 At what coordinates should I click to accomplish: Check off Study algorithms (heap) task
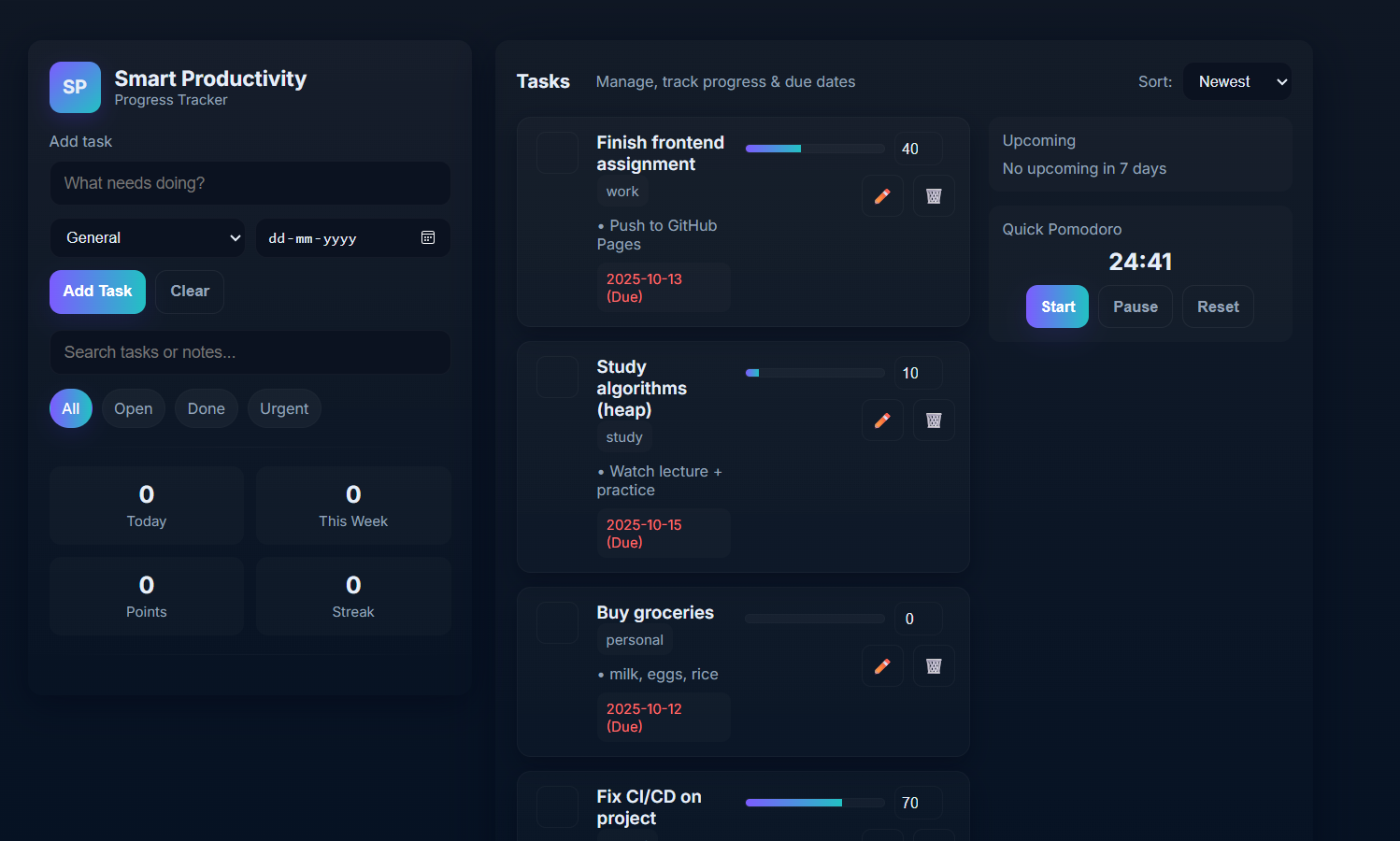(x=557, y=377)
